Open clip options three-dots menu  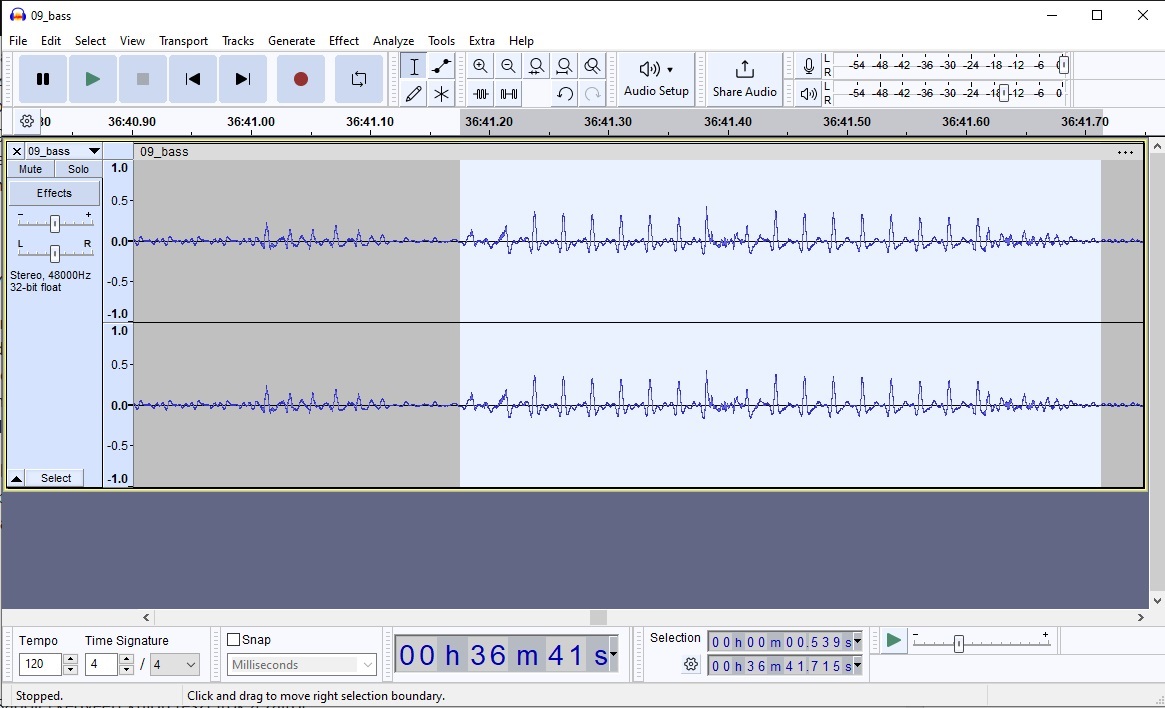pos(1125,152)
